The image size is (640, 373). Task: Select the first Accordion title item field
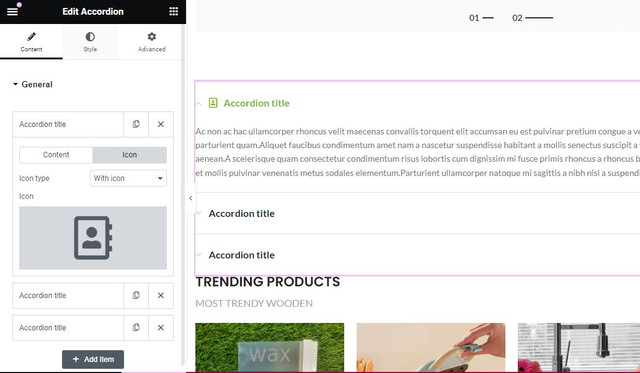coord(68,124)
